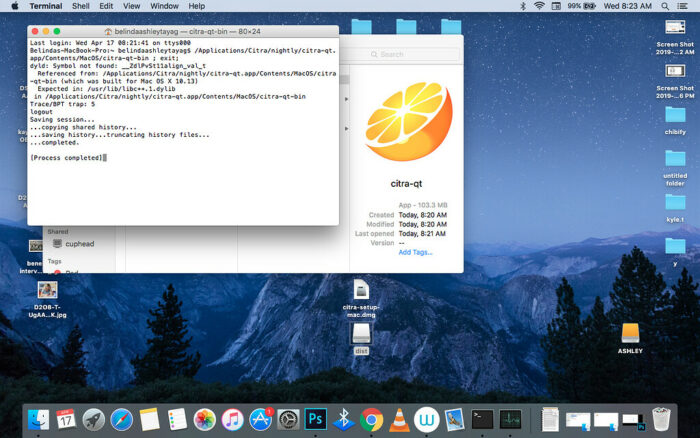Select the D2O8-T-UgAA...K.jpg image file
The height and width of the screenshot is (438, 700).
pyautogui.click(x=47, y=299)
